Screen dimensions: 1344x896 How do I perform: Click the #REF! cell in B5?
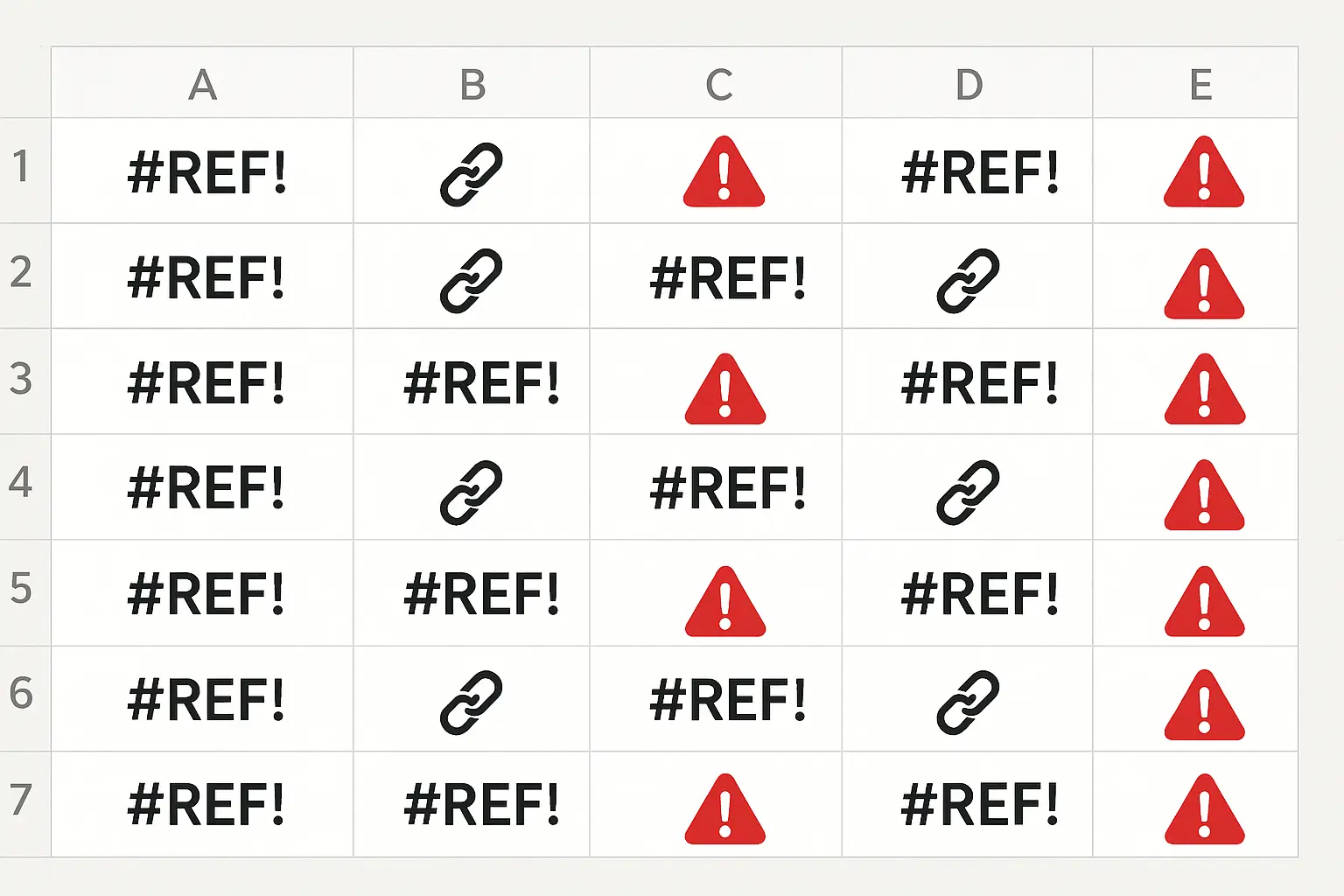[481, 594]
